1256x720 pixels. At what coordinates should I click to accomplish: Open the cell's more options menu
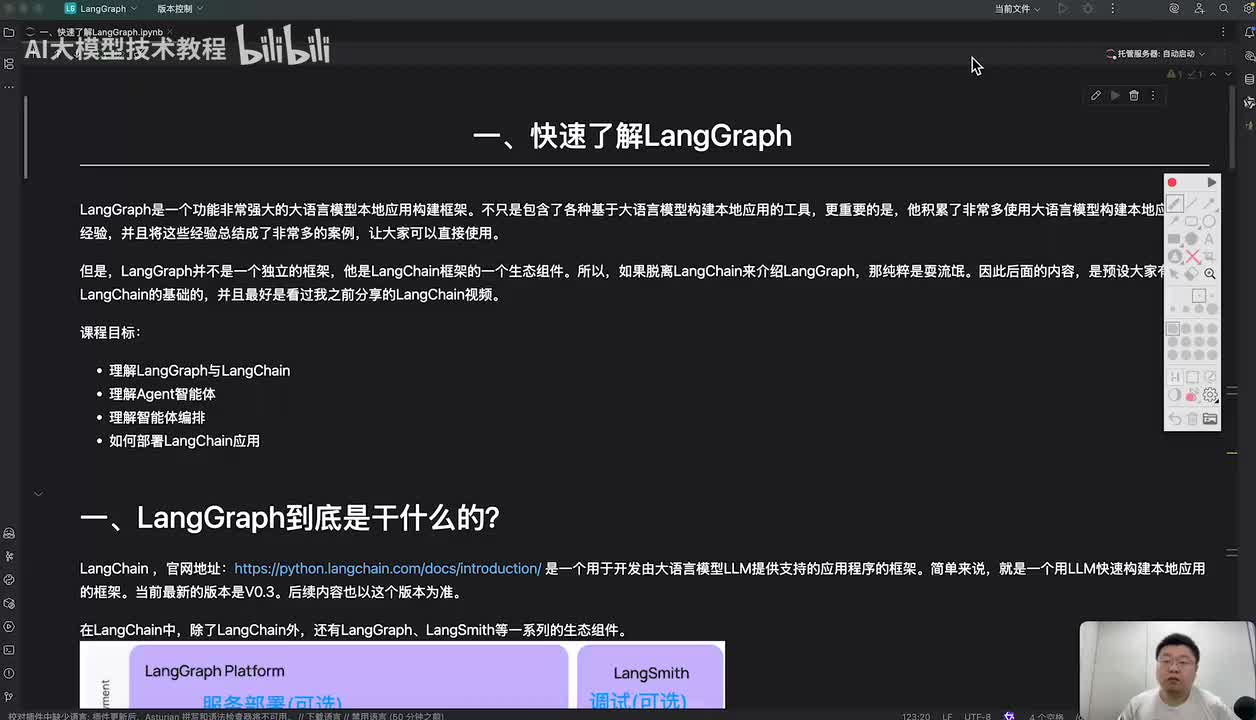coord(1153,96)
